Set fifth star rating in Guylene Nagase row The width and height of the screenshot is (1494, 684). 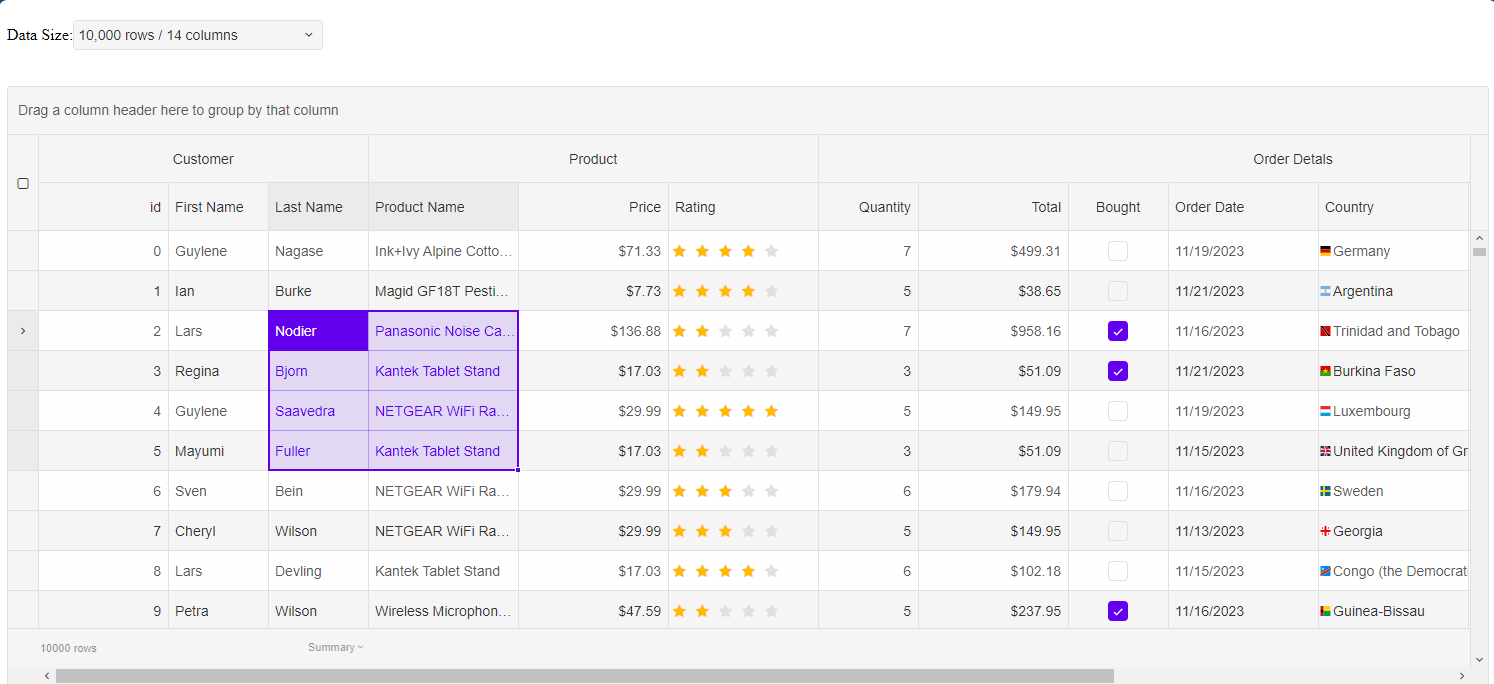click(771, 252)
